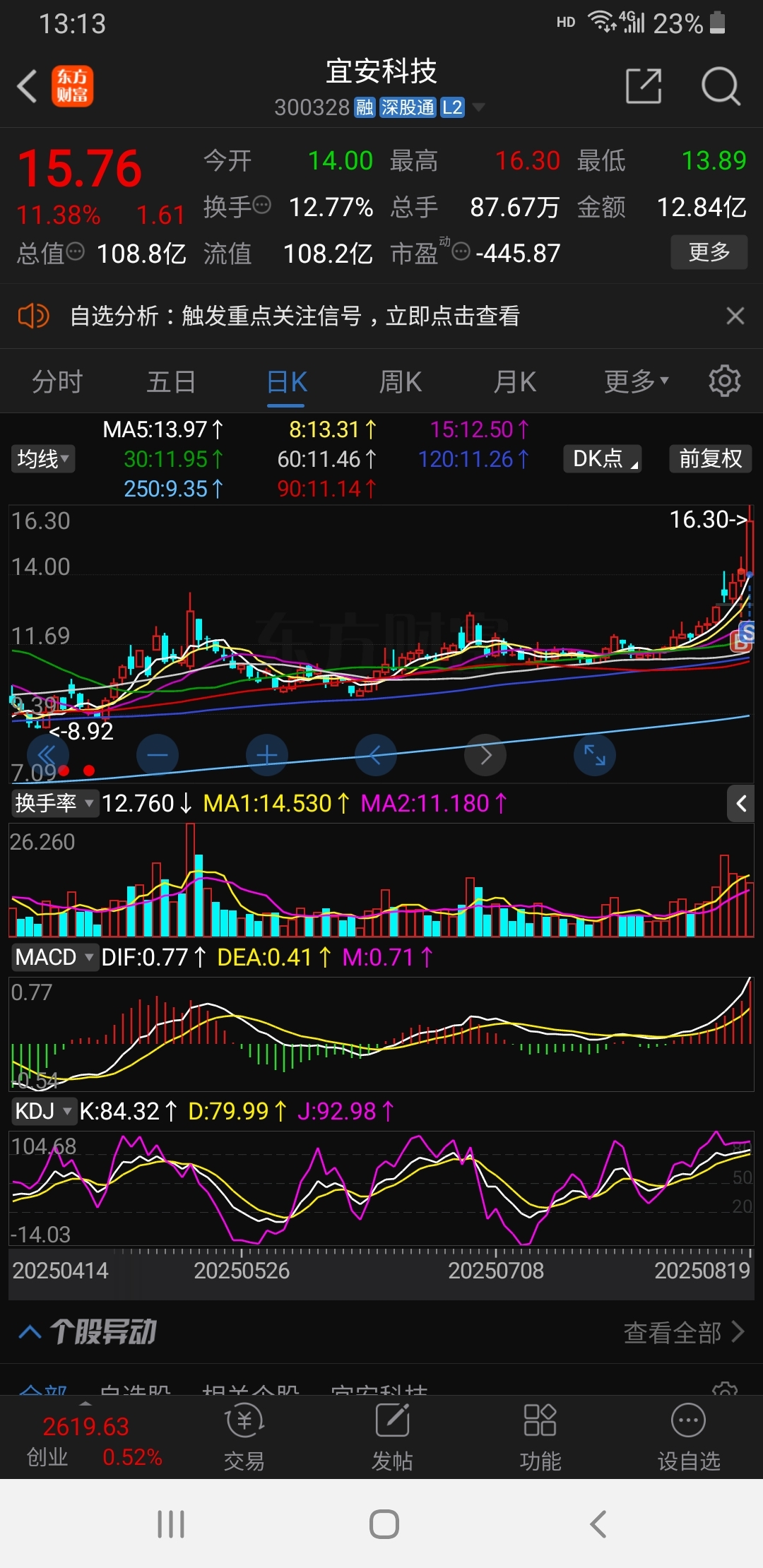Zoom in chart with plus button

[x=266, y=755]
